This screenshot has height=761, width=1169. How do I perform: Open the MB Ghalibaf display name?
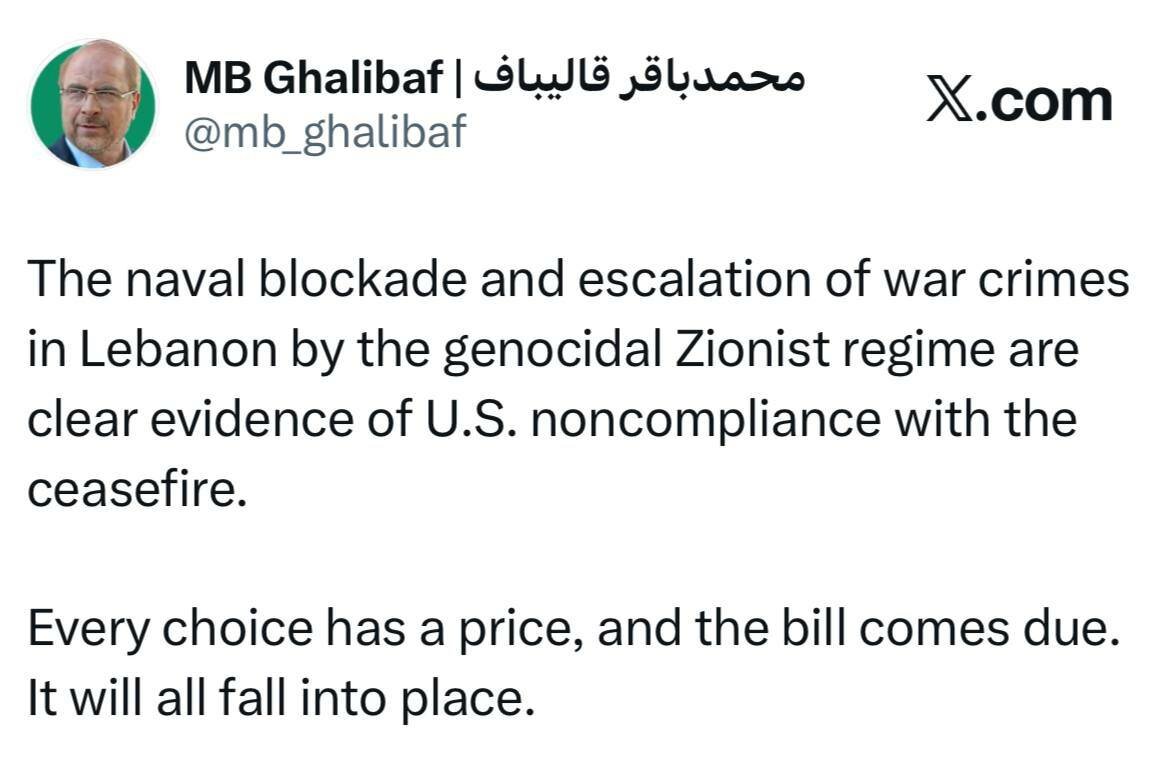(314, 78)
